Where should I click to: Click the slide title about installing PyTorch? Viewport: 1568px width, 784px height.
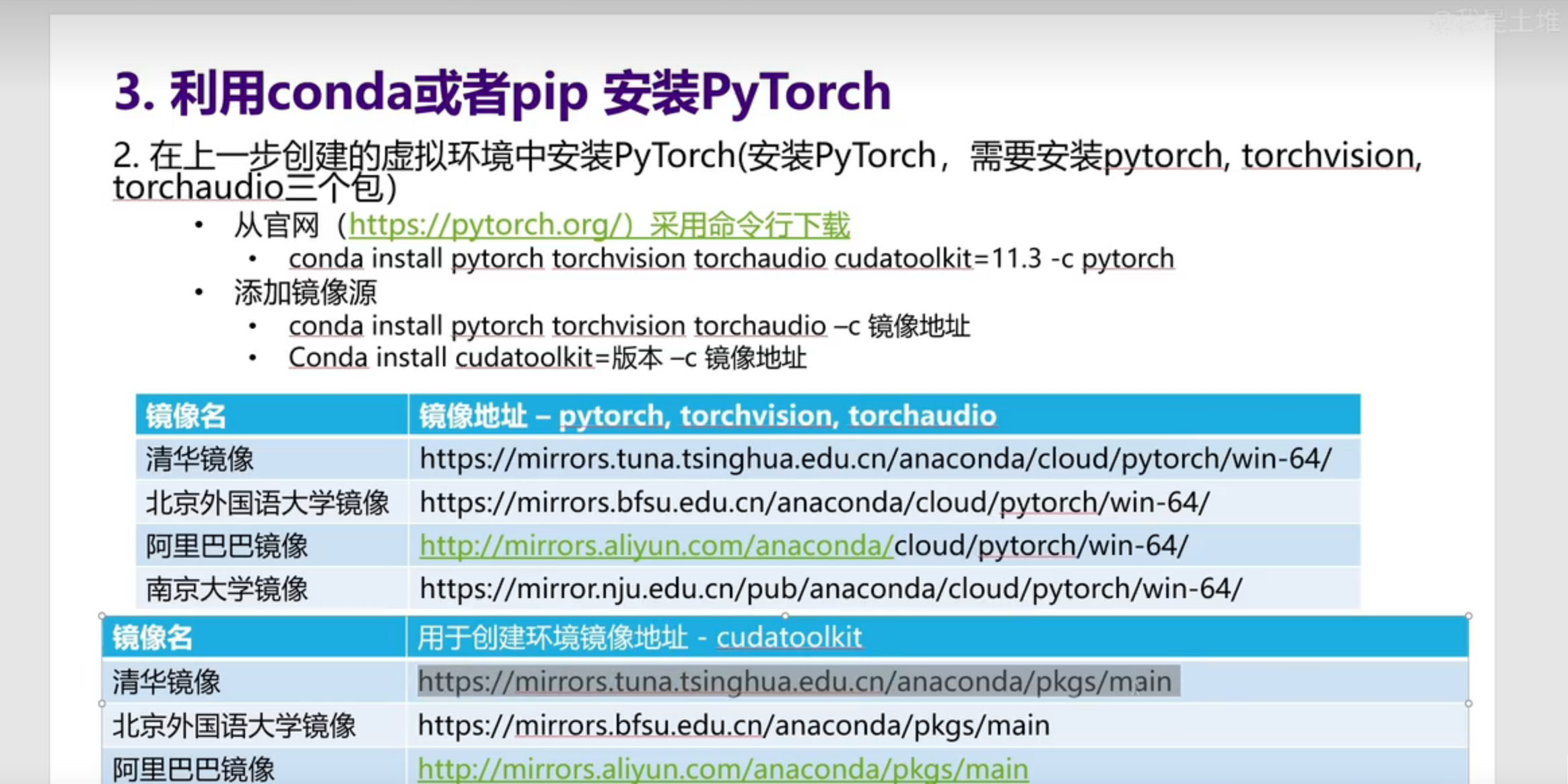point(502,92)
